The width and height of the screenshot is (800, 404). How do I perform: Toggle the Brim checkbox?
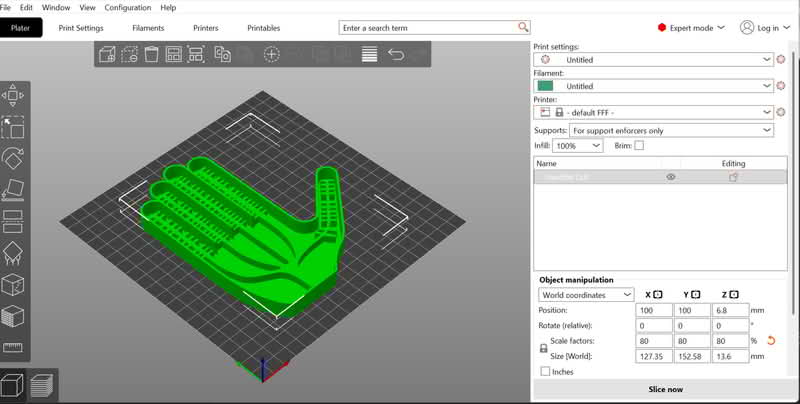click(639, 145)
